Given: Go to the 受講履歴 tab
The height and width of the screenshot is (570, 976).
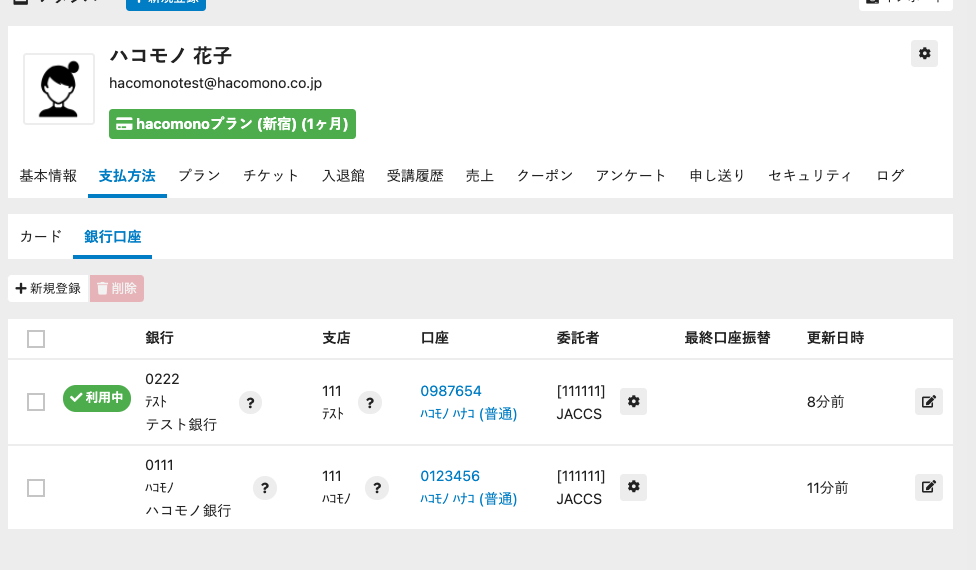Looking at the screenshot, I should (x=415, y=176).
